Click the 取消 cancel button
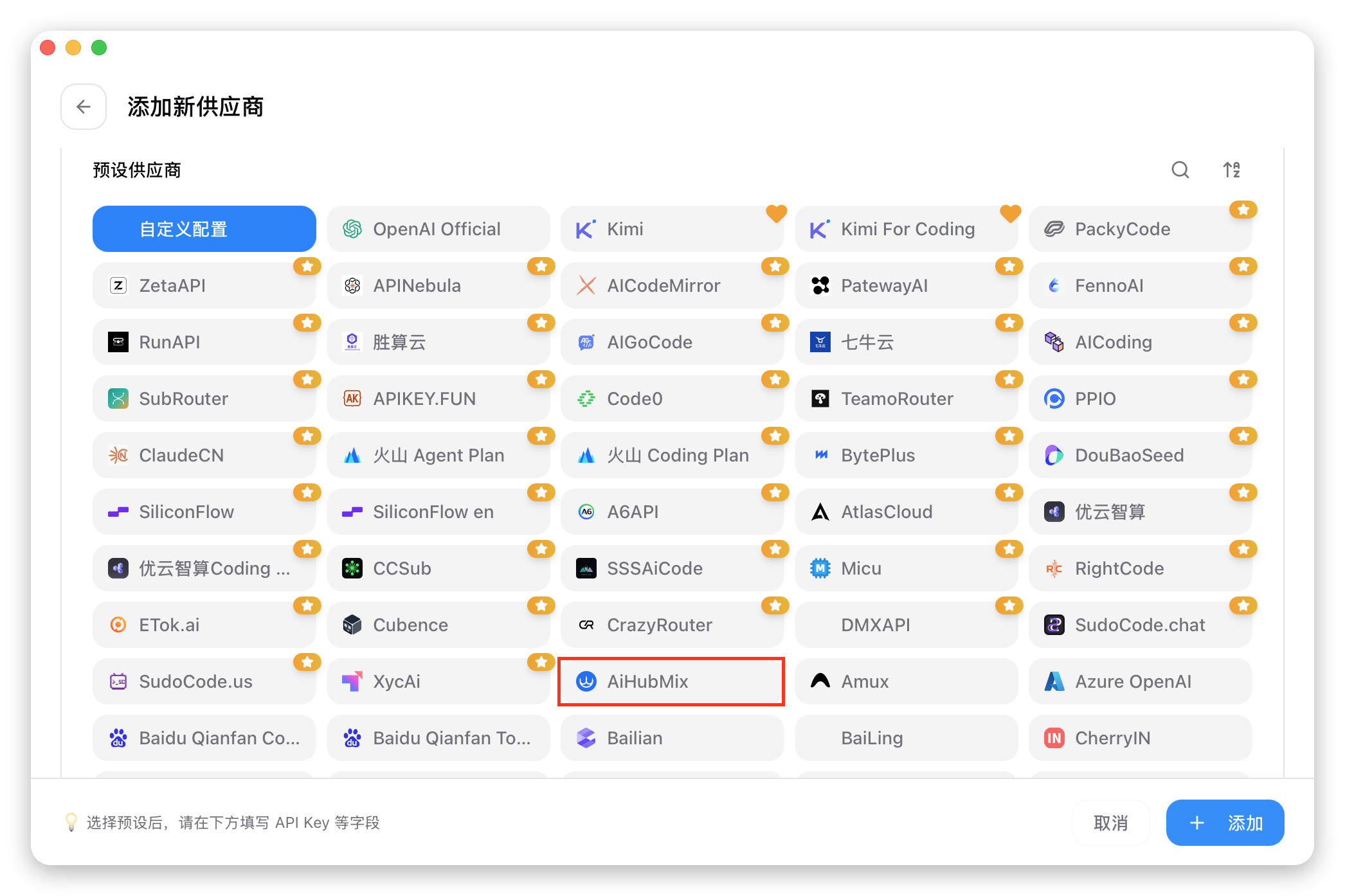Image resolution: width=1345 pixels, height=896 pixels. [1110, 823]
